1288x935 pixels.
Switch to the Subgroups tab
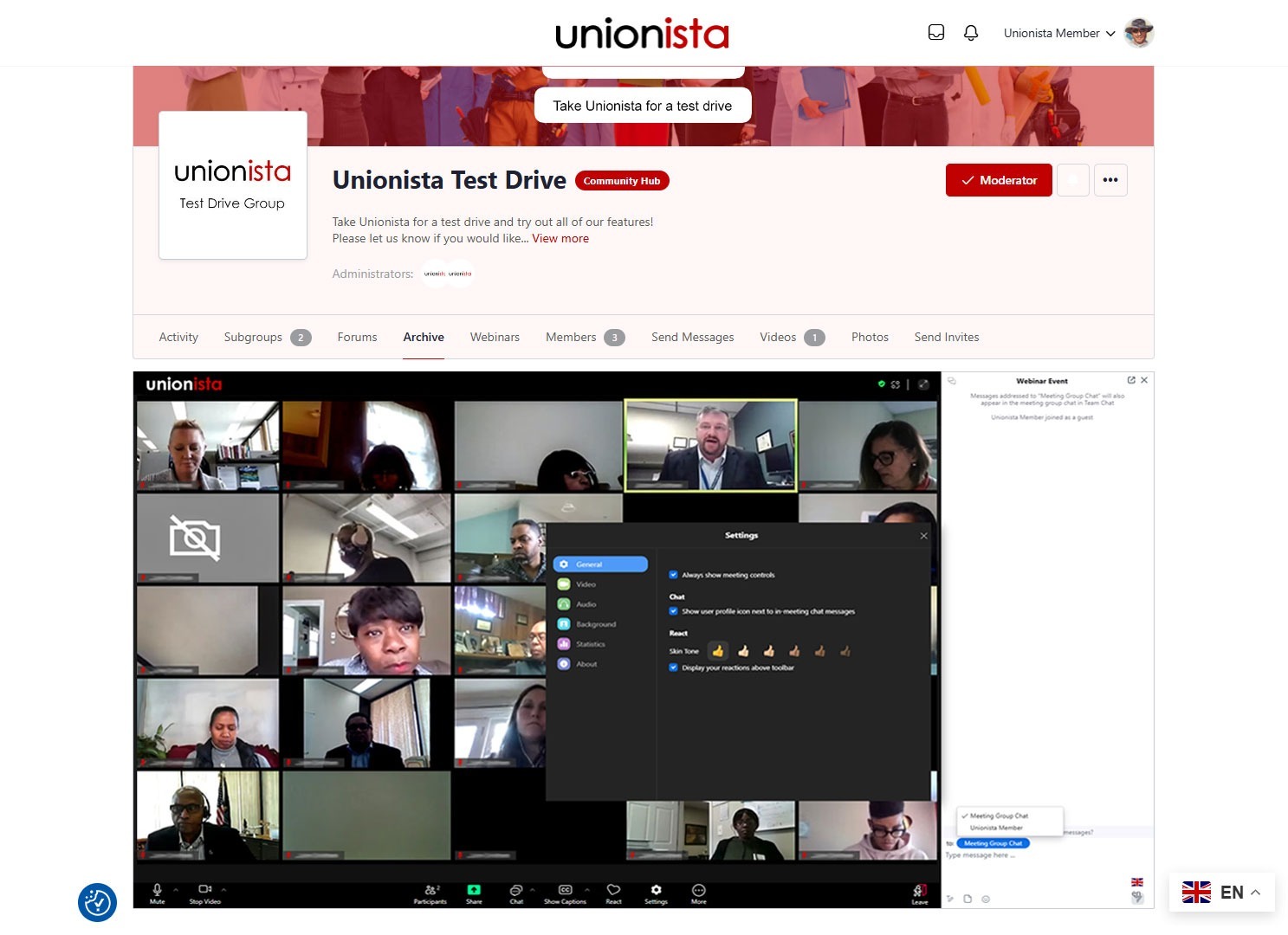(267, 337)
